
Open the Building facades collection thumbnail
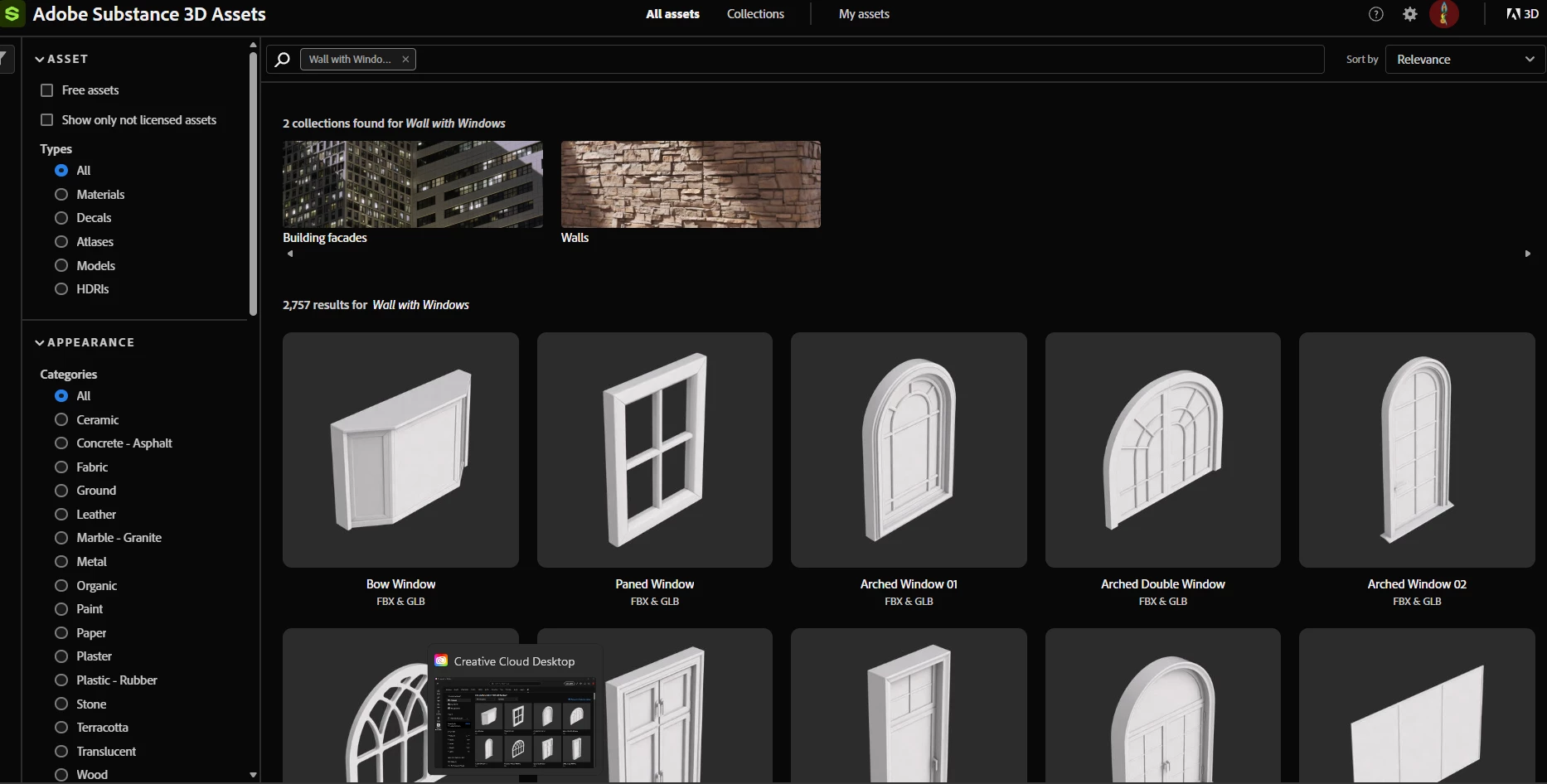pos(413,184)
